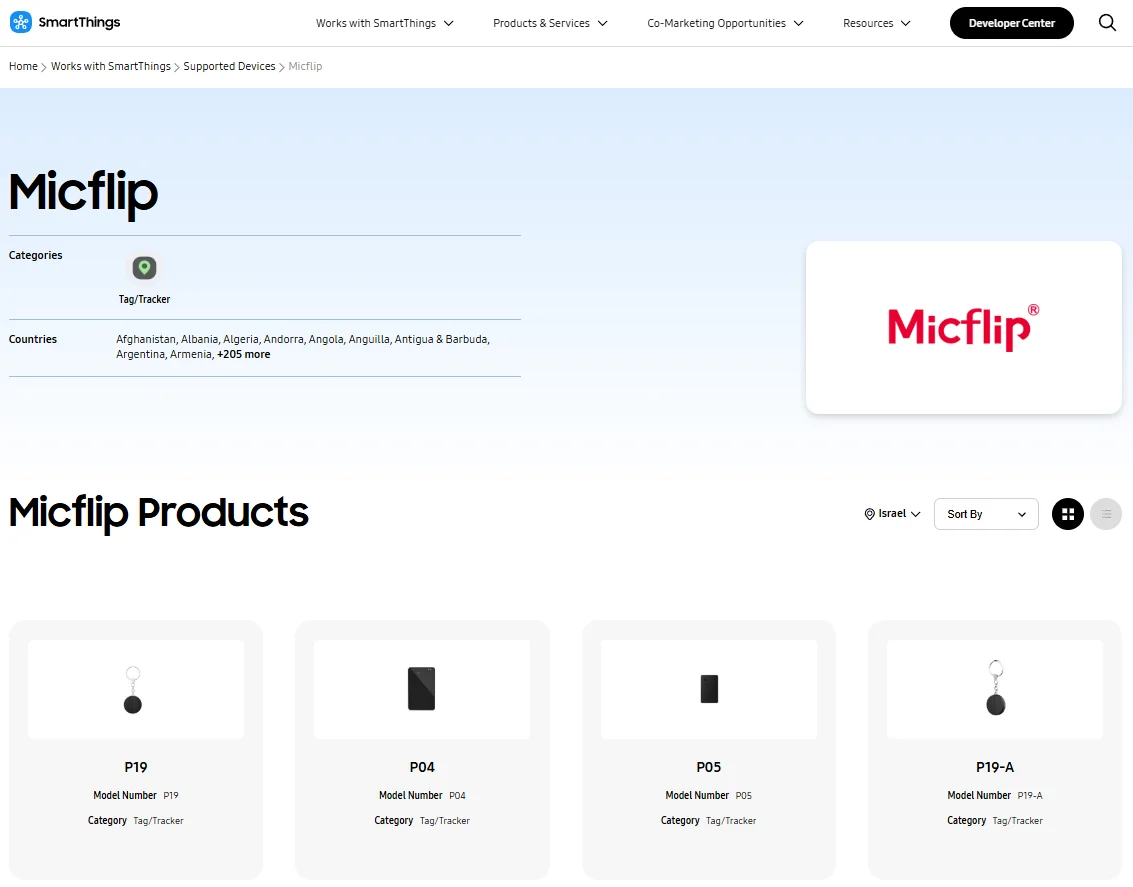This screenshot has height=887, width=1133.
Task: Select the P19-A product title
Action: coord(995,767)
